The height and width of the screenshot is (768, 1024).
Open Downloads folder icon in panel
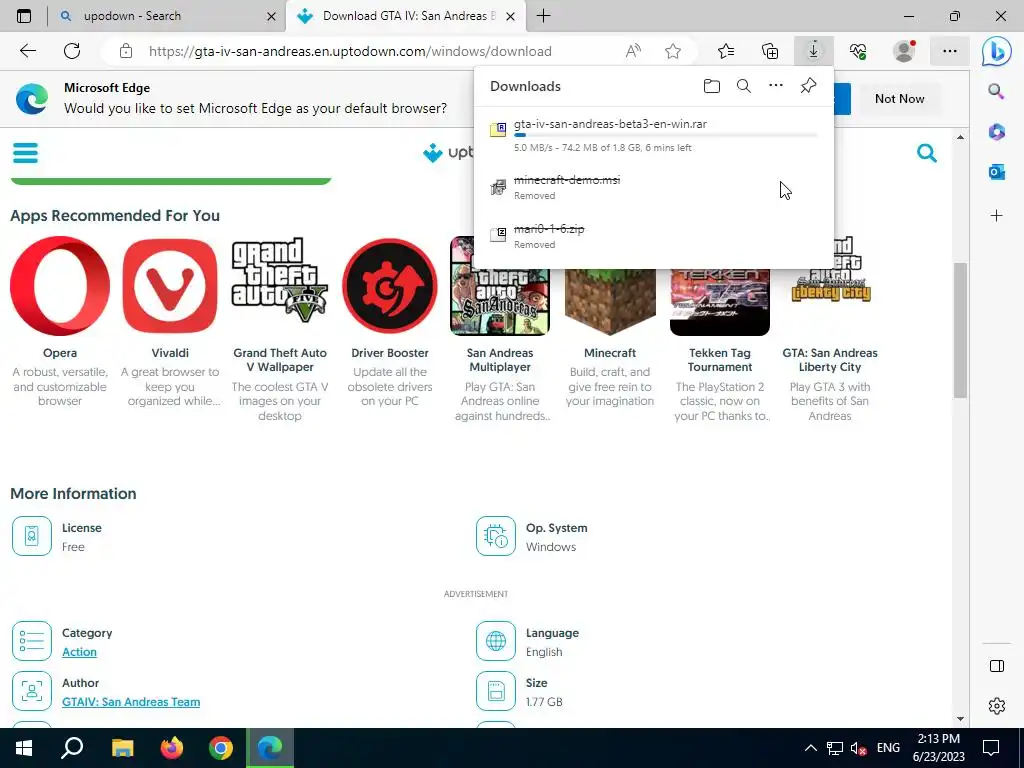(712, 86)
